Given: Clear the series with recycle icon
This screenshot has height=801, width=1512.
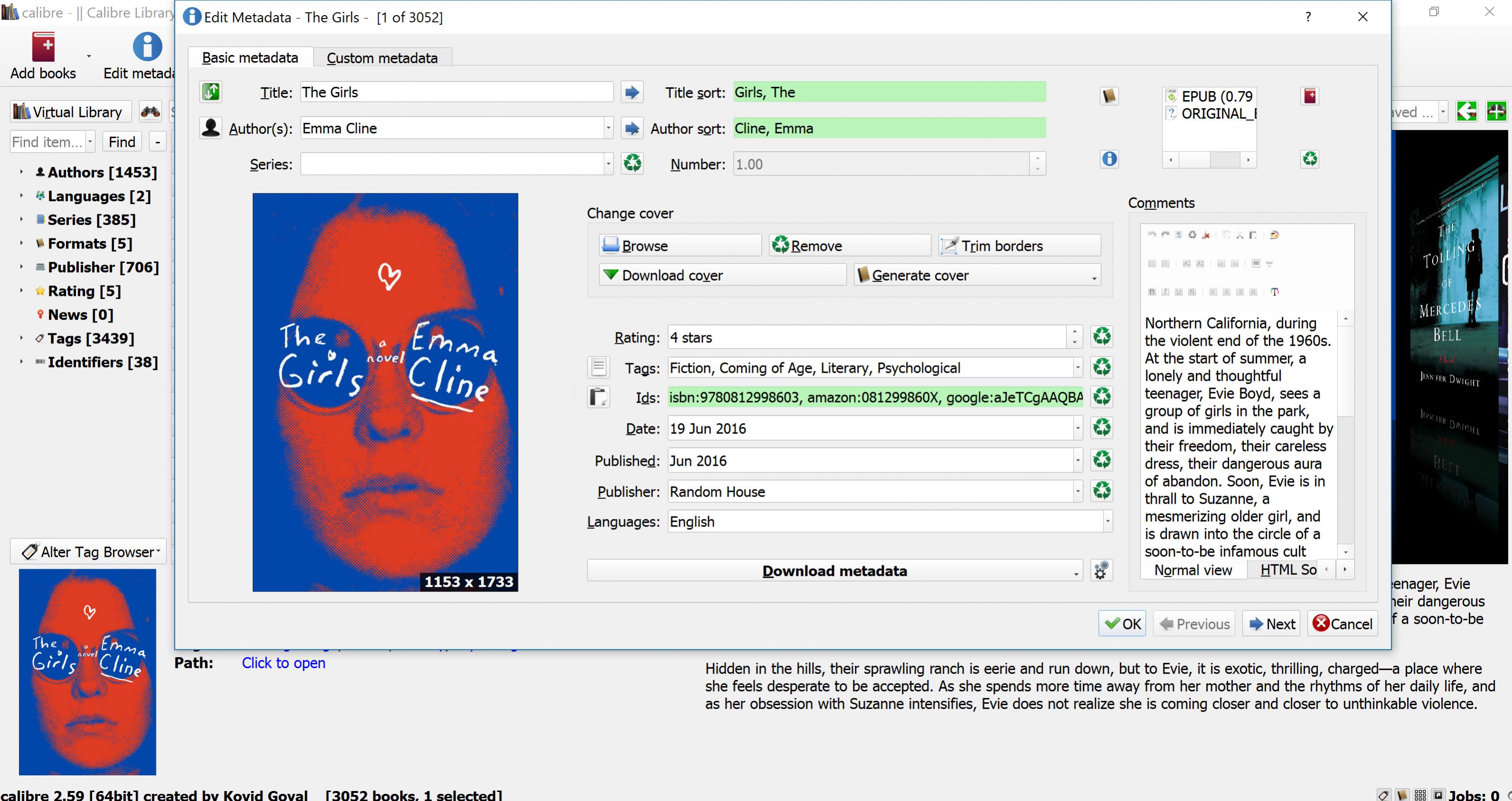Looking at the screenshot, I should pyautogui.click(x=632, y=163).
